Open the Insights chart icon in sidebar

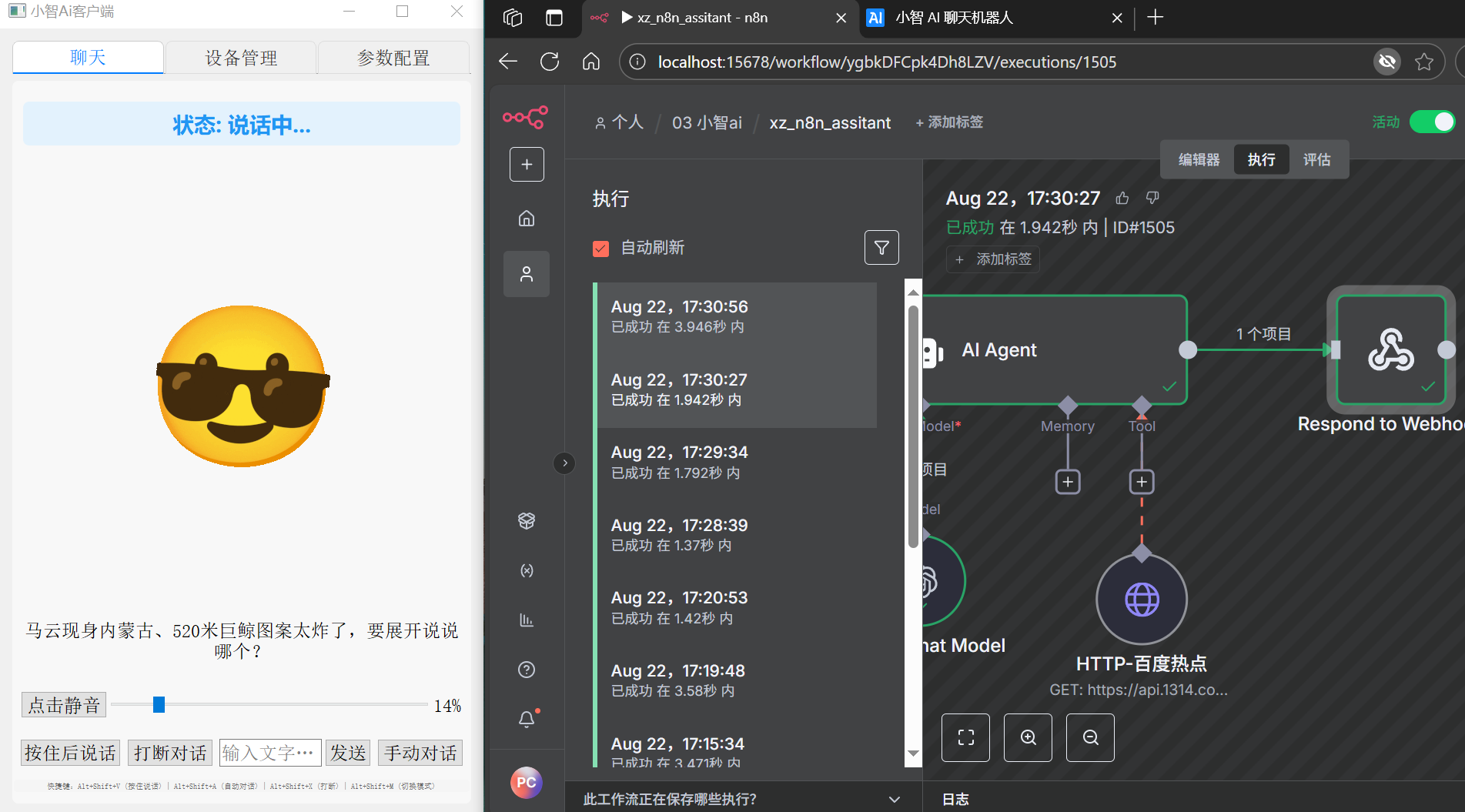[527, 620]
